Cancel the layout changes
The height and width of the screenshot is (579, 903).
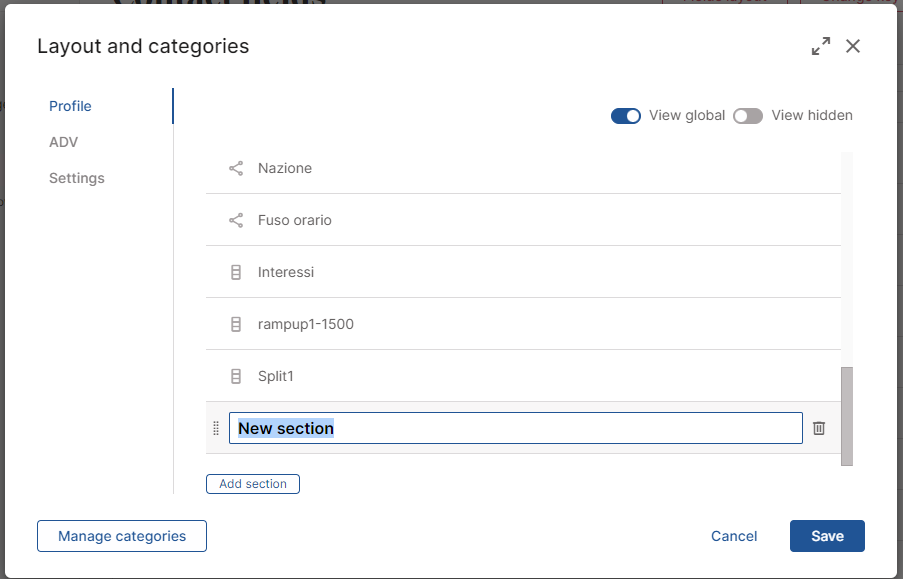(734, 536)
